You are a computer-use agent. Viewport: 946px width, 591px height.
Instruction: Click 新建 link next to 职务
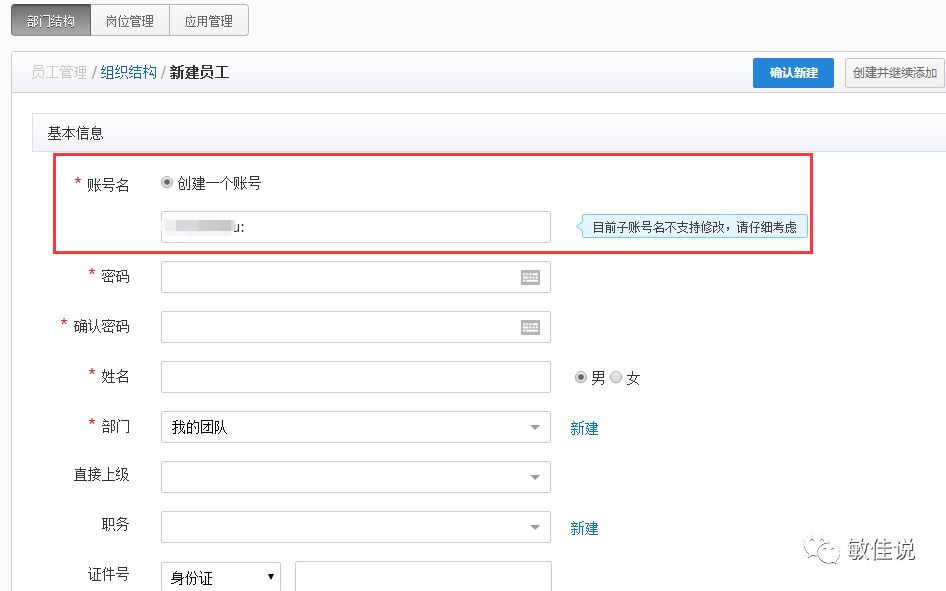(584, 528)
